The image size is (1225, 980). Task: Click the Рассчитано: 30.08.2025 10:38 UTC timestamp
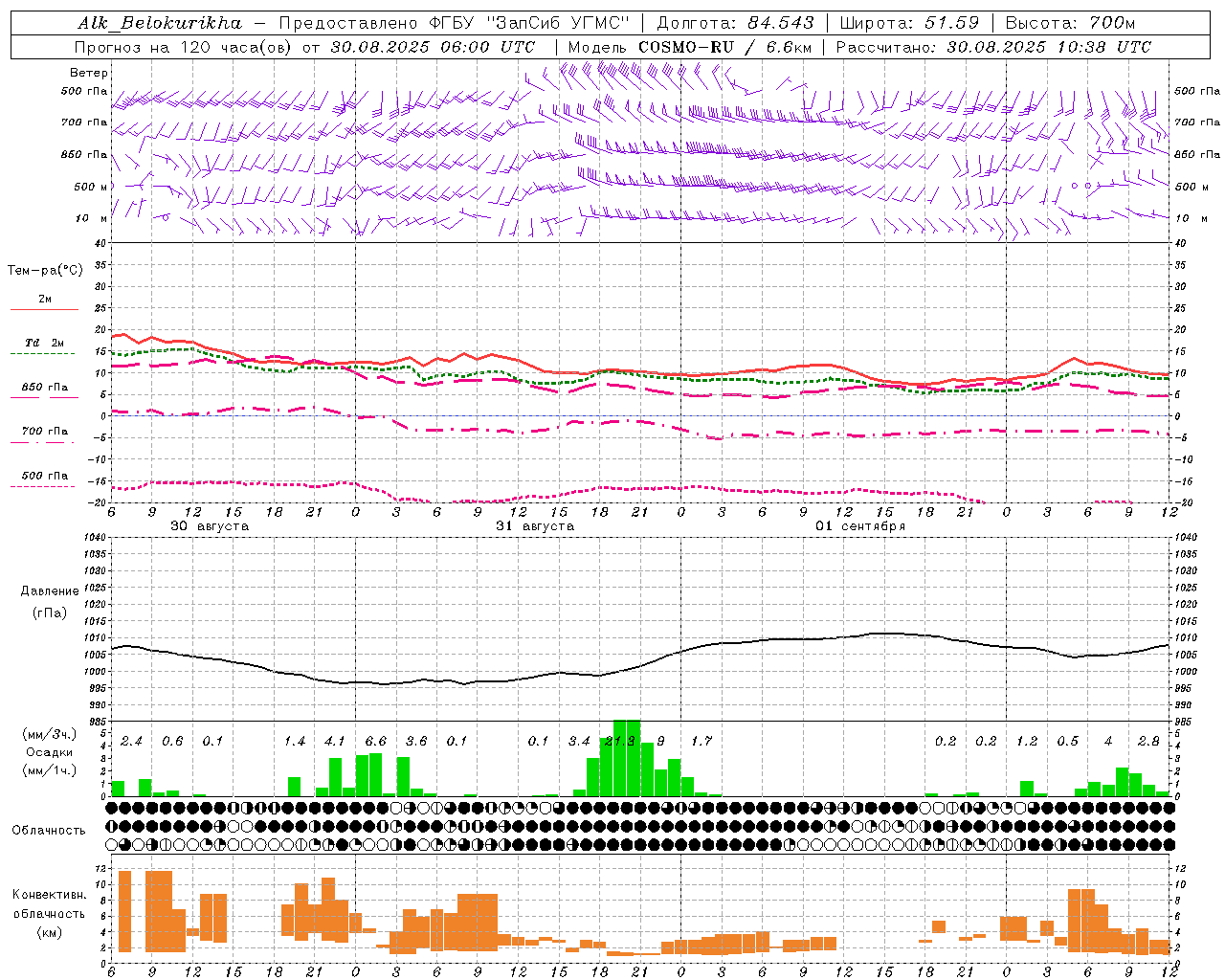tap(993, 46)
